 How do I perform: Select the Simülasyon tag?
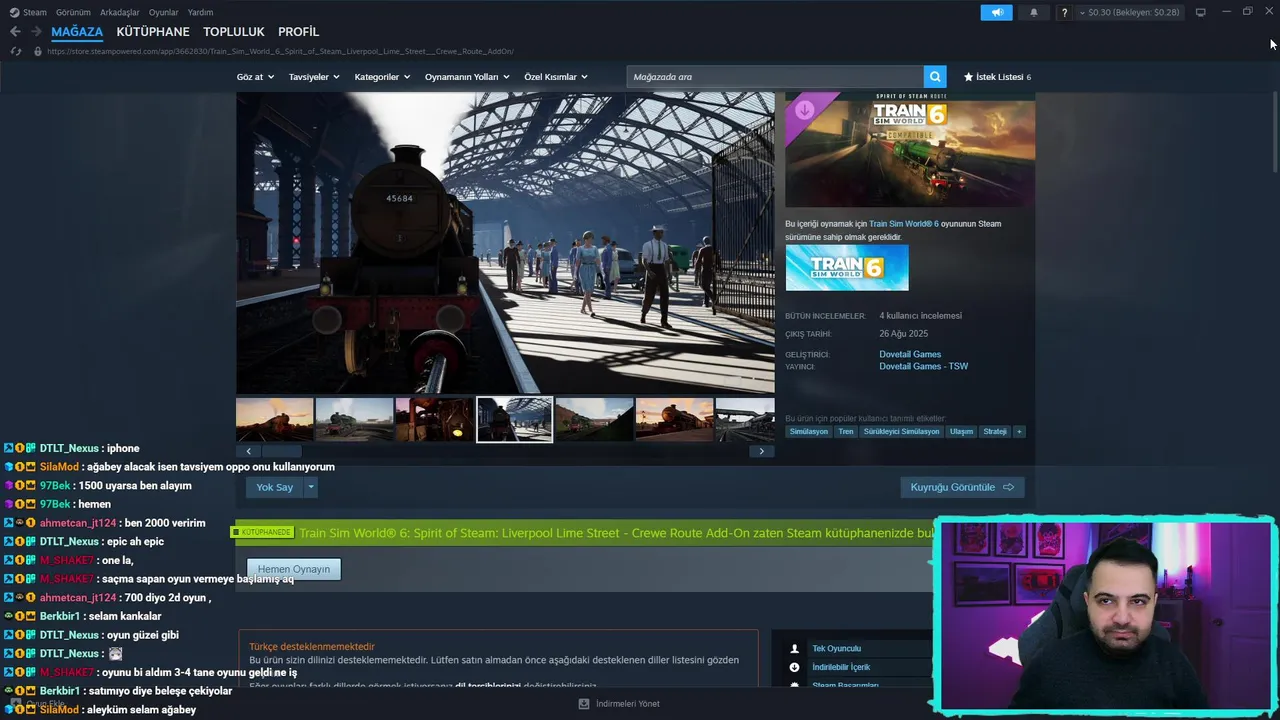coord(809,432)
